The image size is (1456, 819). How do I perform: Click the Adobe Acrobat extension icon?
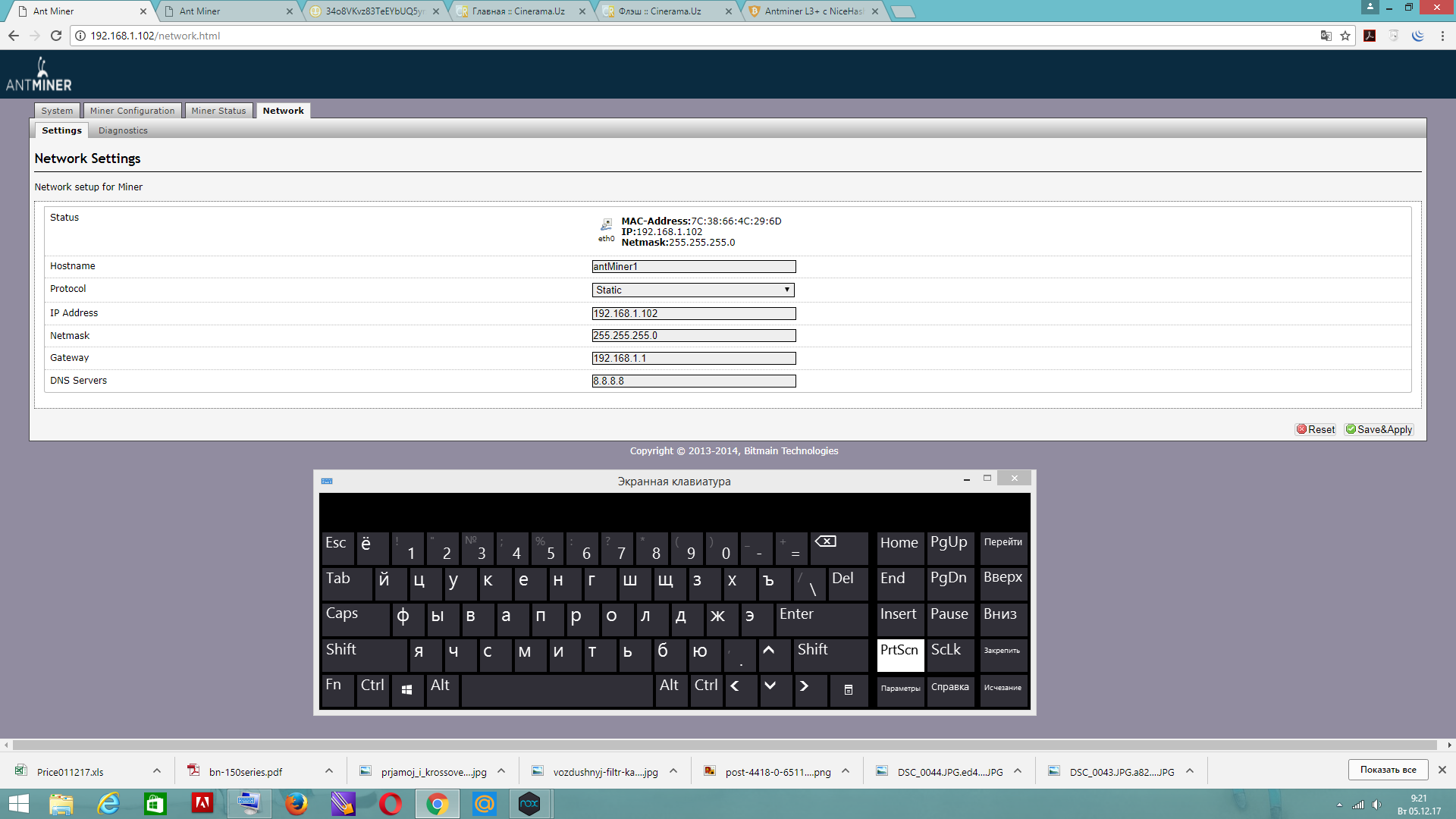pyautogui.click(x=1370, y=36)
